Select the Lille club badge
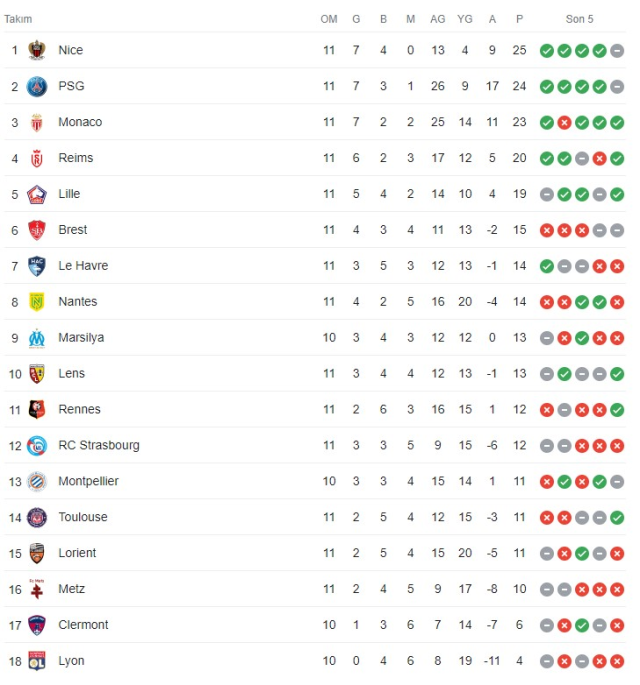 37,194
